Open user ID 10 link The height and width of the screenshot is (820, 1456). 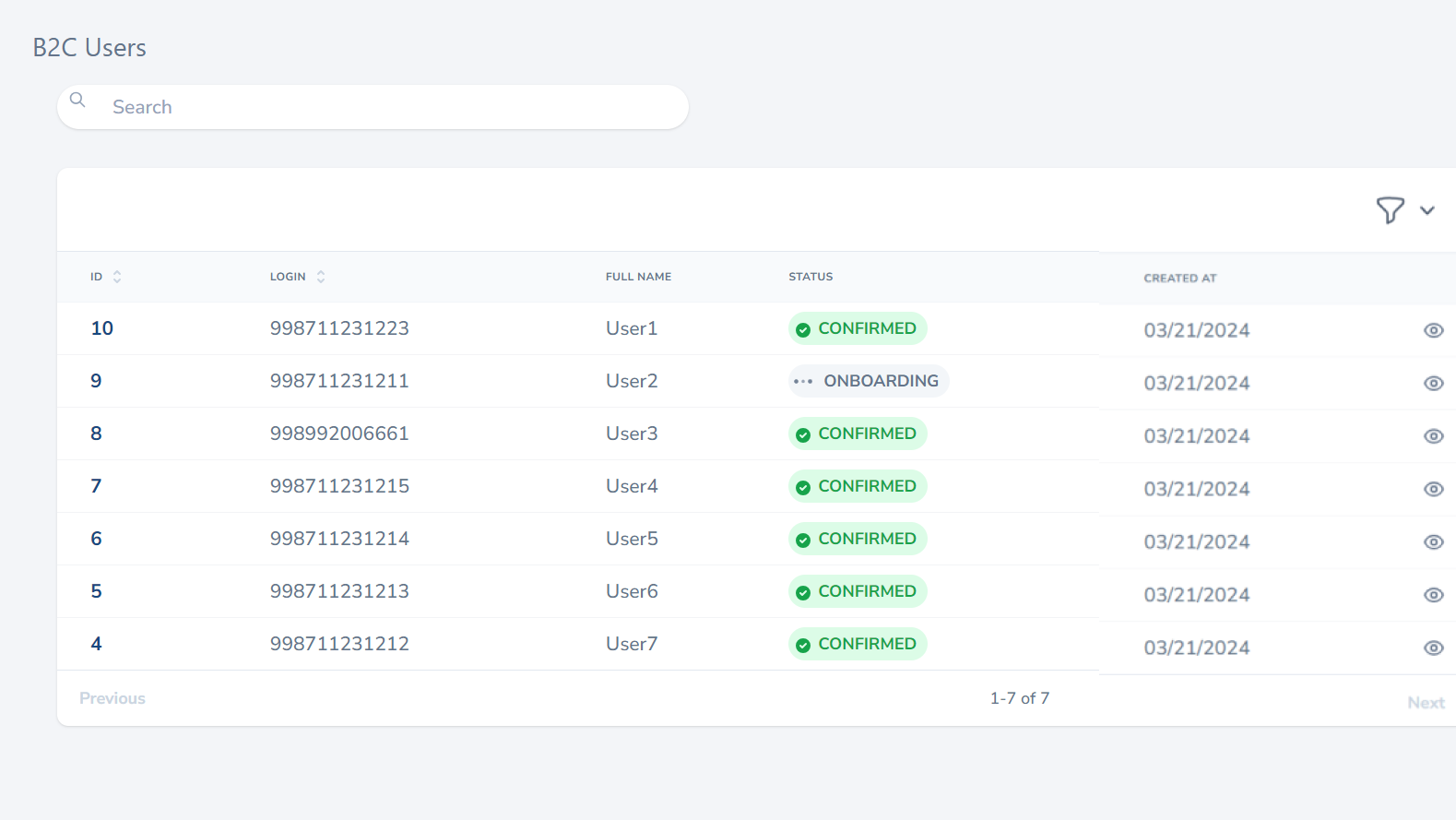click(x=101, y=328)
